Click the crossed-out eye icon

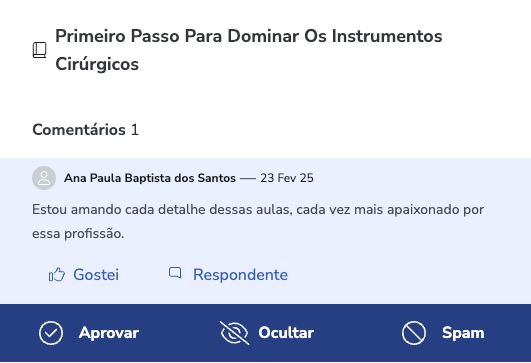click(x=234, y=333)
